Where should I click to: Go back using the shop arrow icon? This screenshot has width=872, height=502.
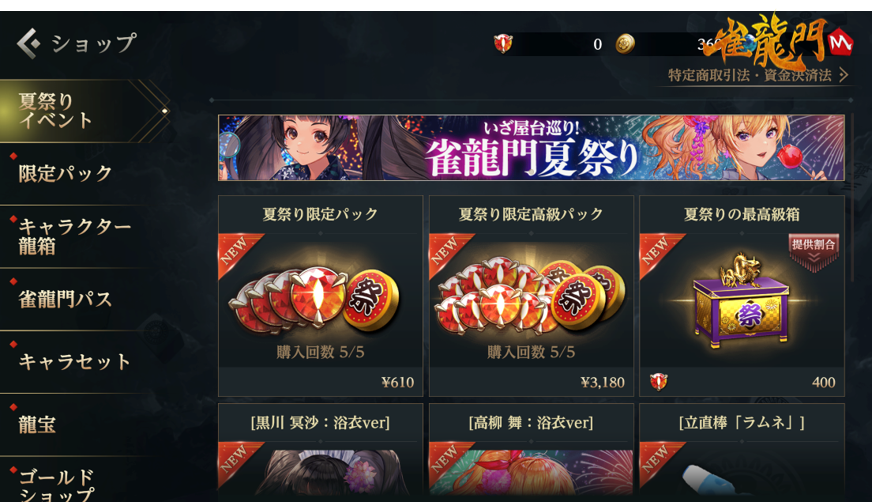[x=28, y=43]
